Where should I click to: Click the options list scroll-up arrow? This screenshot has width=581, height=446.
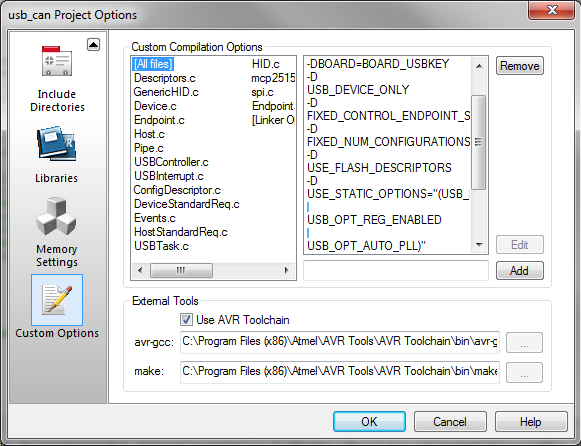[479, 66]
